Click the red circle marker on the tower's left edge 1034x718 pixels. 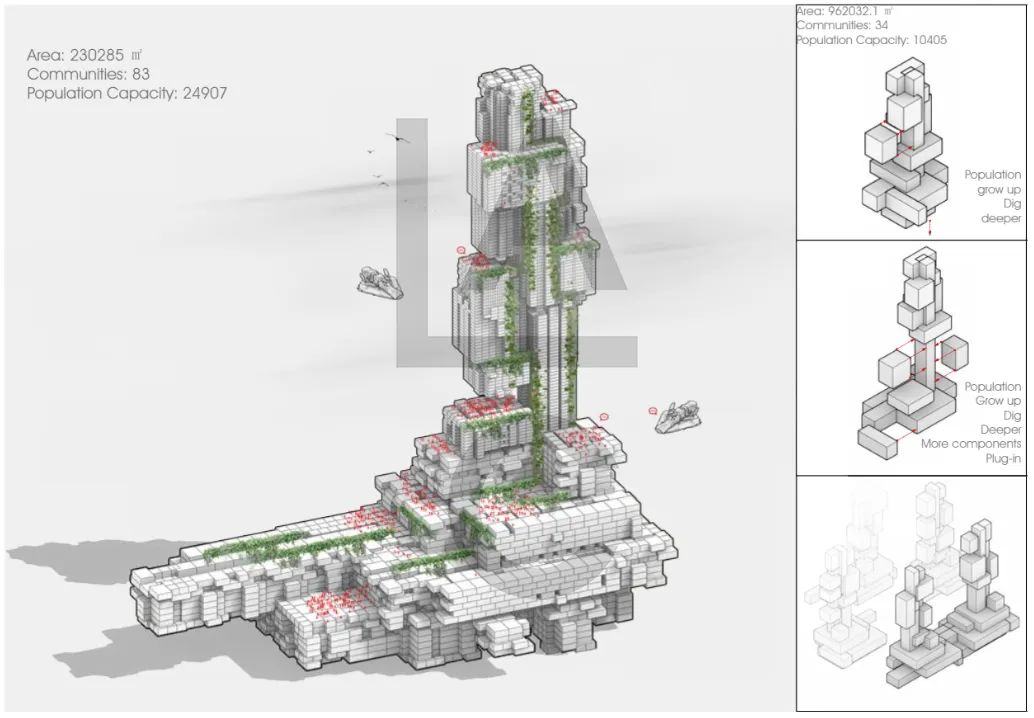point(461,248)
